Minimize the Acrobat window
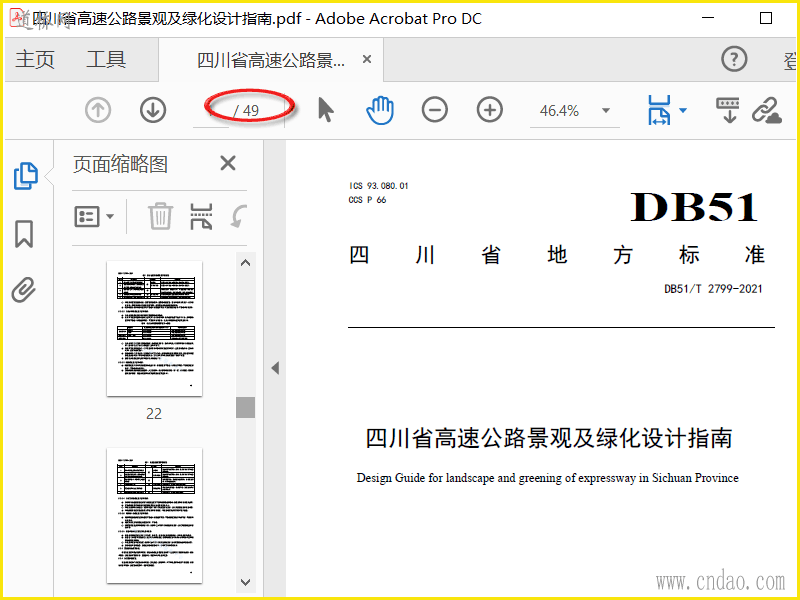The image size is (800, 600). point(708,18)
